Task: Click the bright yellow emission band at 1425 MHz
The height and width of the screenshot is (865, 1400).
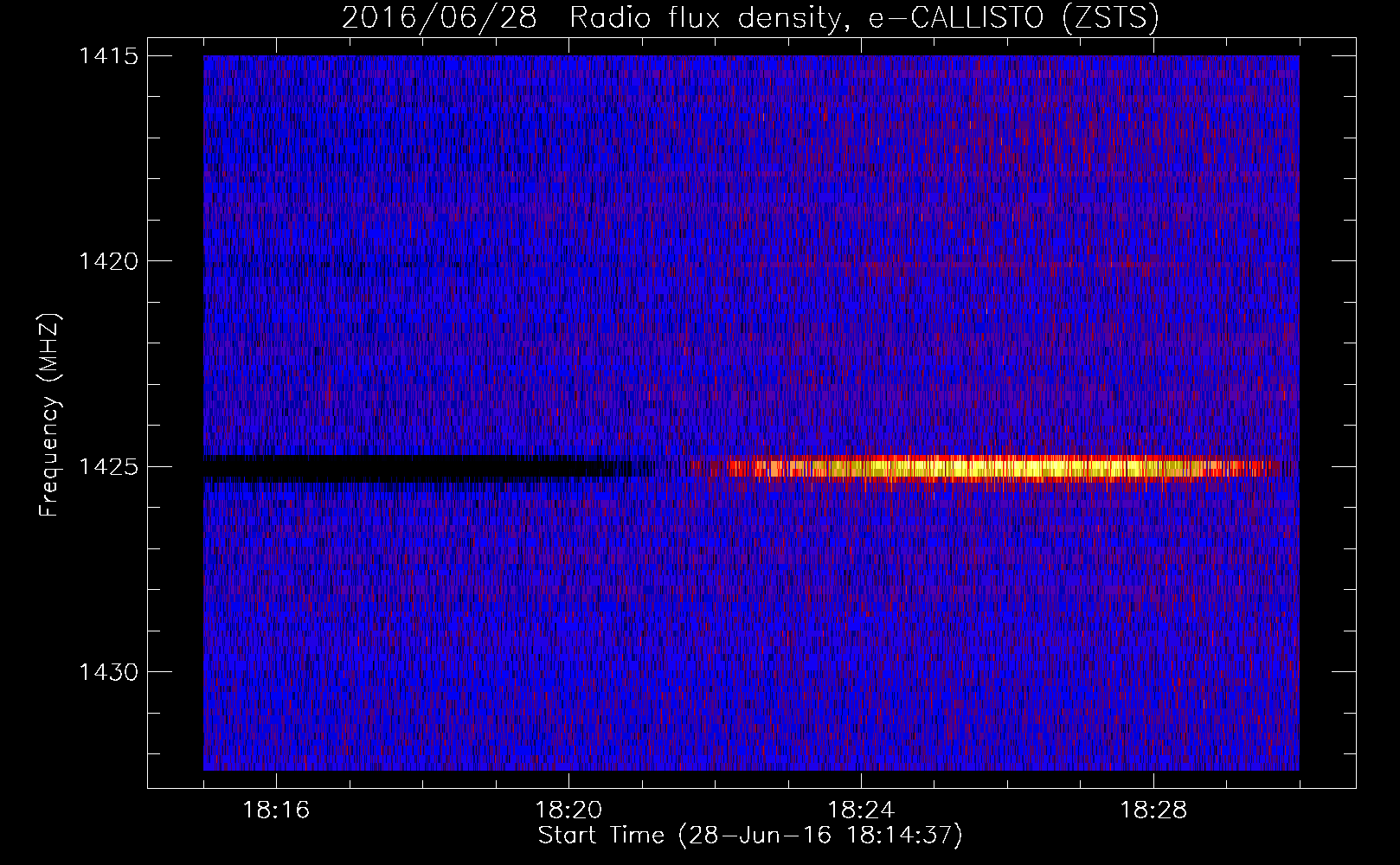Action: click(999, 468)
